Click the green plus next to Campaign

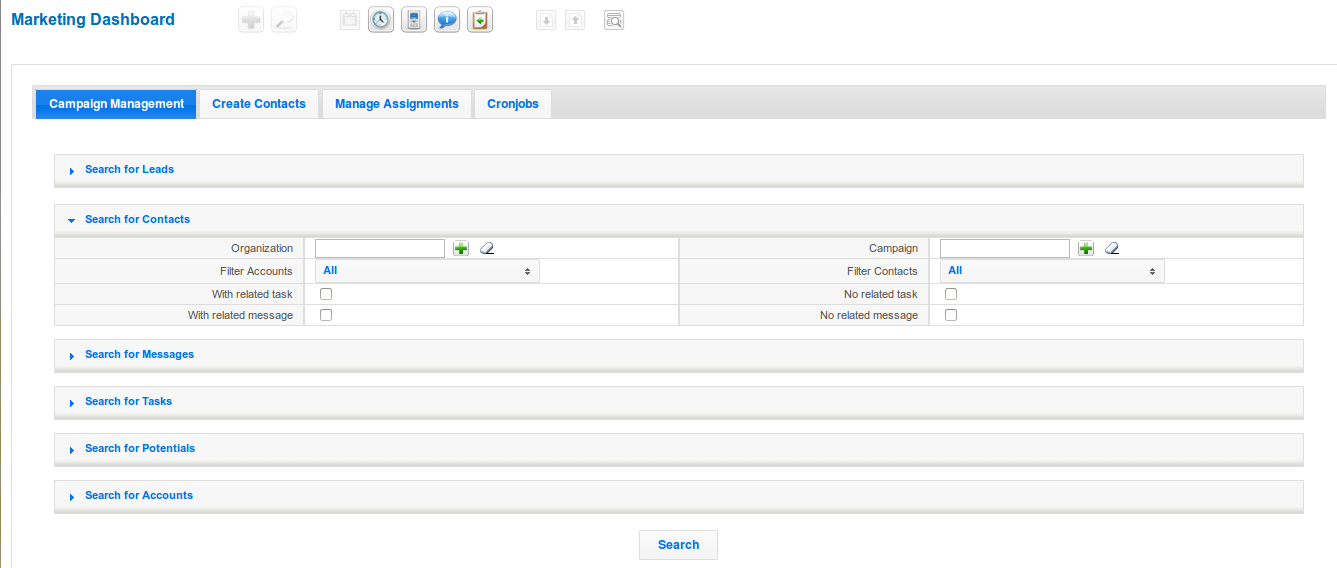(x=1086, y=248)
